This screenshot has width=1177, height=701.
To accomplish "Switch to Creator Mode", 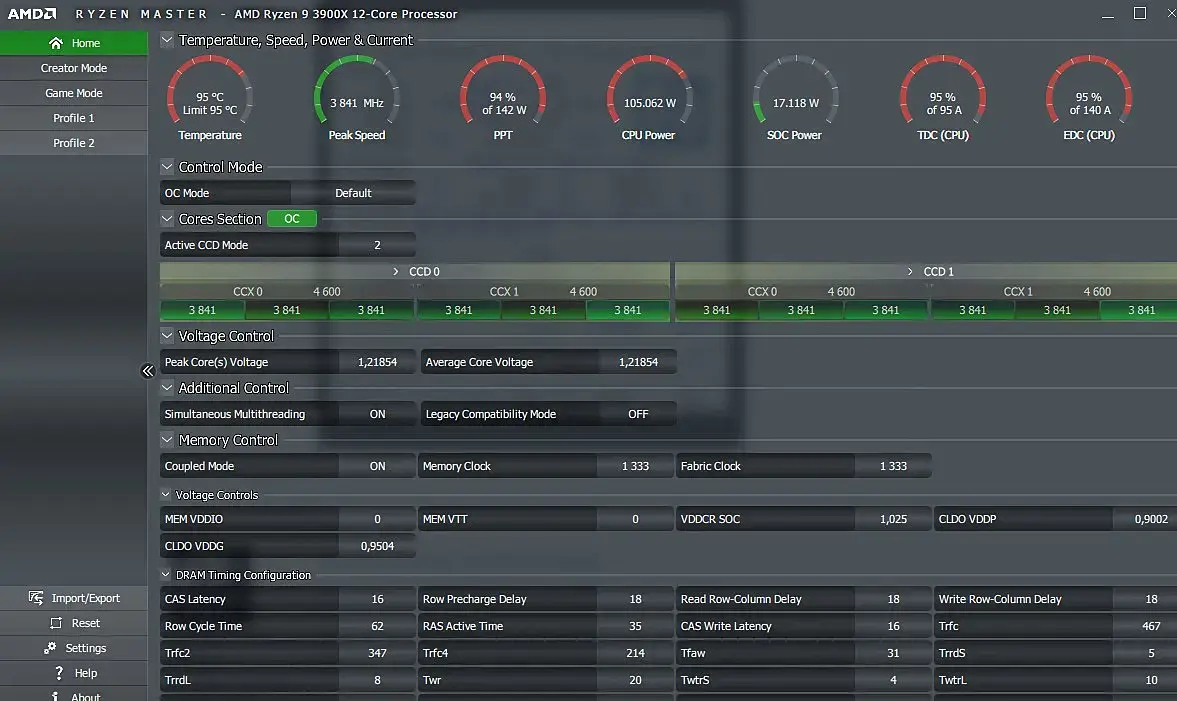I will point(74,68).
